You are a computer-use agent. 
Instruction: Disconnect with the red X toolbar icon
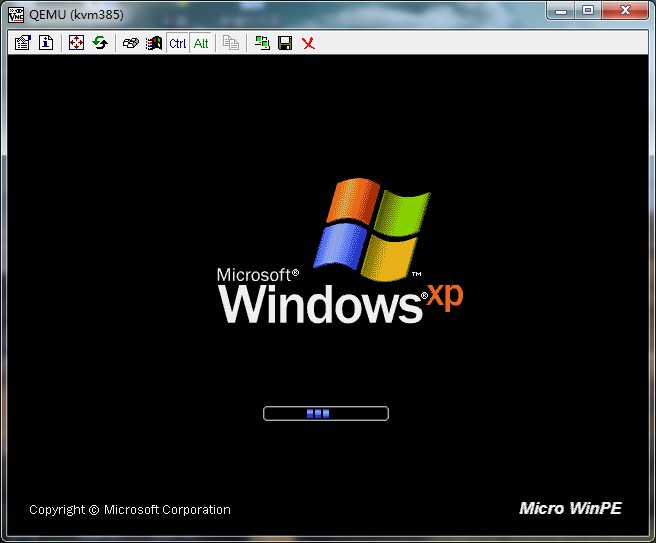tap(308, 43)
